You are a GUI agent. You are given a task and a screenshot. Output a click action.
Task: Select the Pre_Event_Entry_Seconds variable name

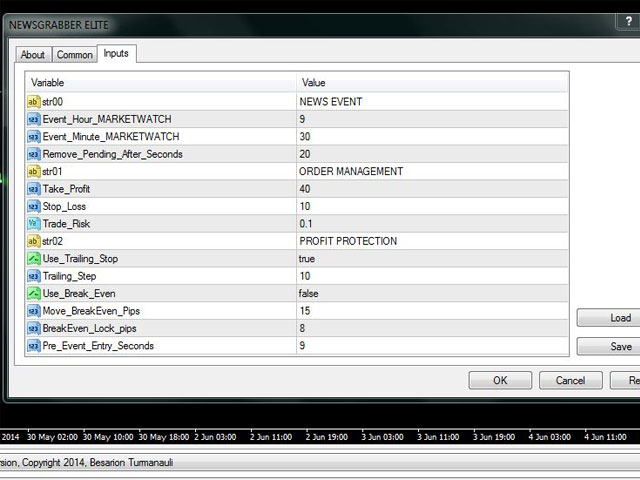point(98,346)
